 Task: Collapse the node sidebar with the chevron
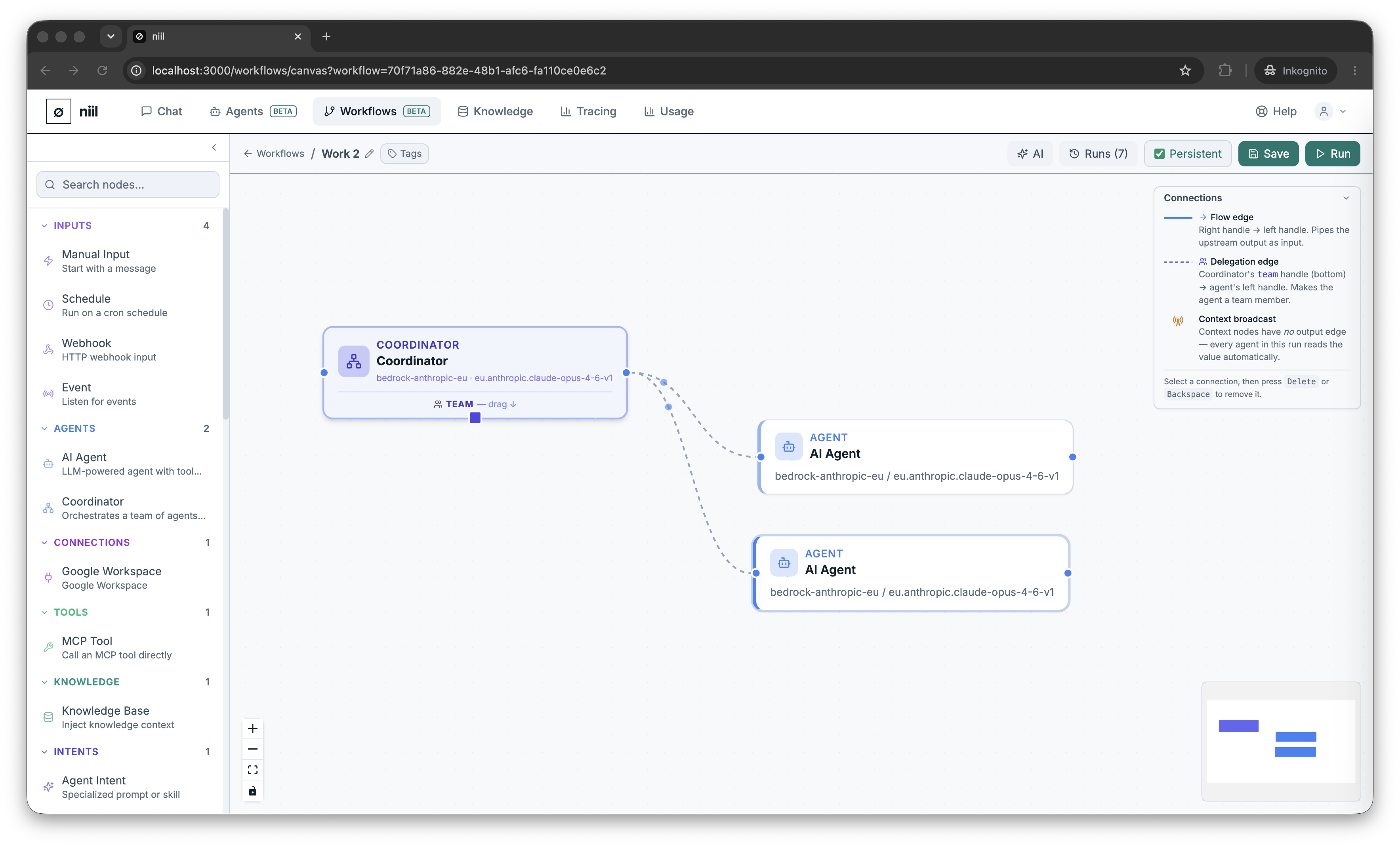214,148
